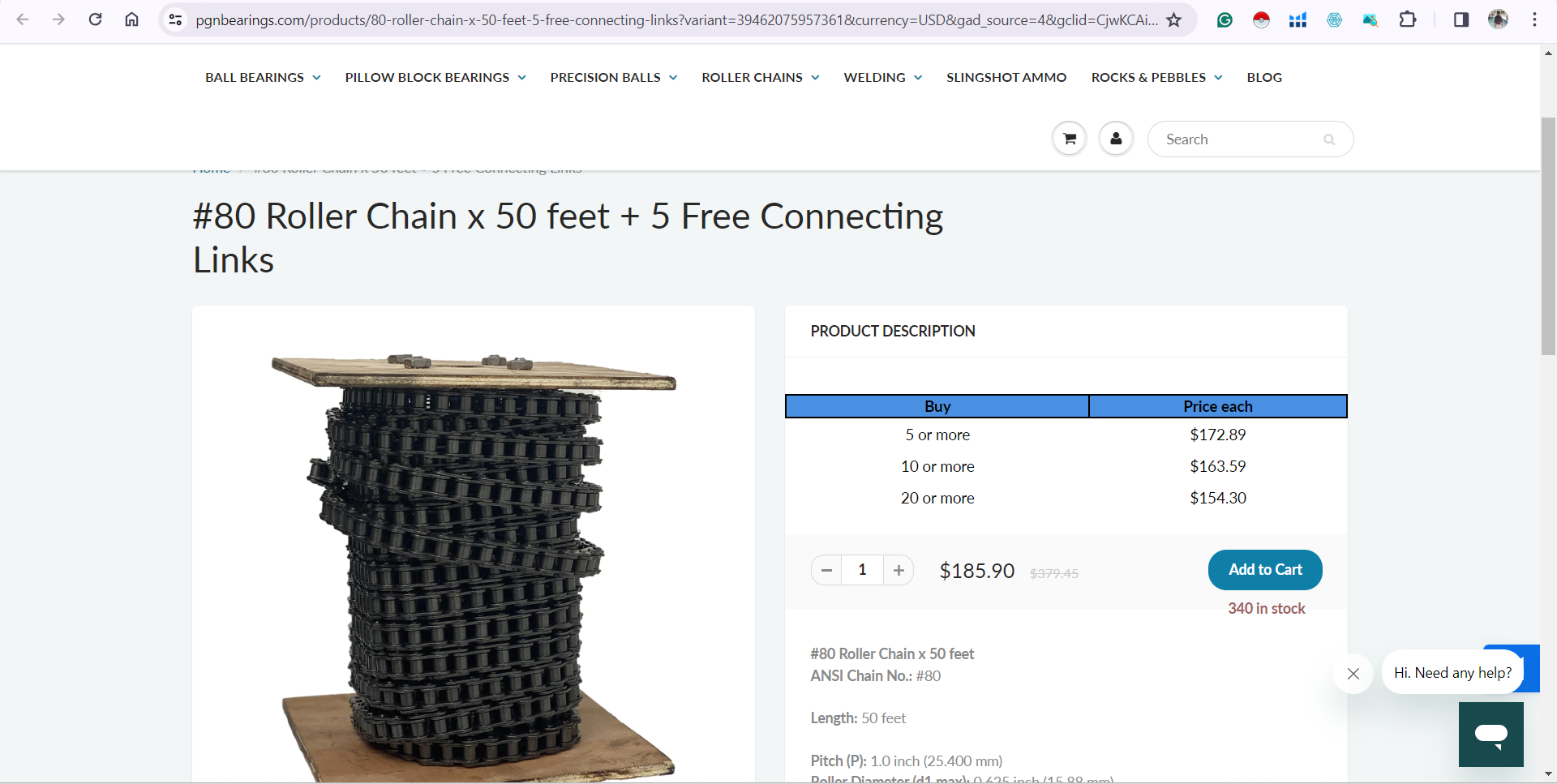The height and width of the screenshot is (784, 1557).
Task: Reload the current page
Action: point(95,19)
